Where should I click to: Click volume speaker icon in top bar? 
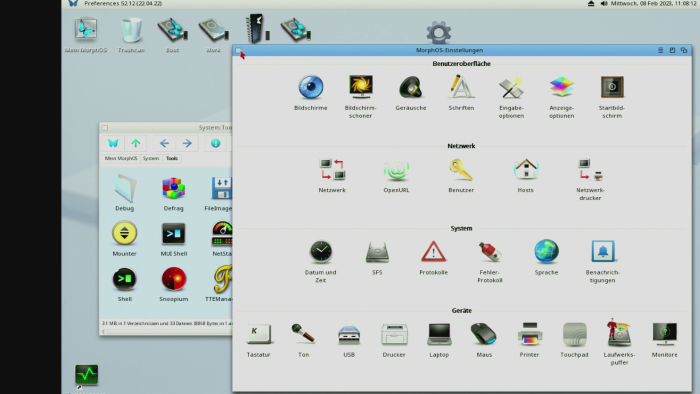[x=604, y=4]
